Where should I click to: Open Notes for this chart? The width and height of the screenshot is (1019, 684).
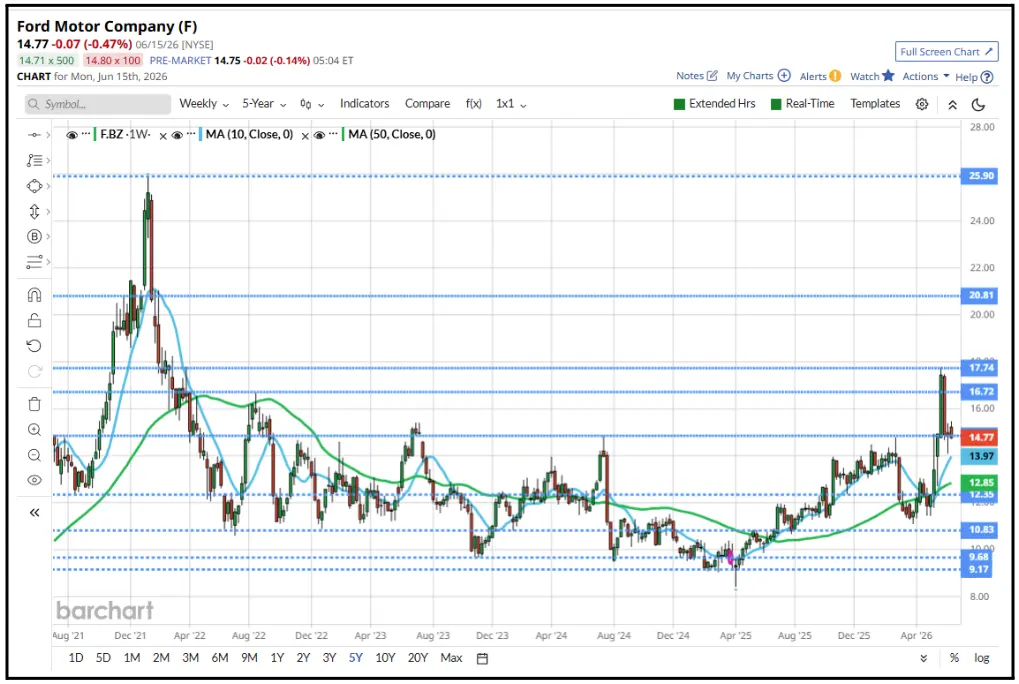(x=697, y=76)
